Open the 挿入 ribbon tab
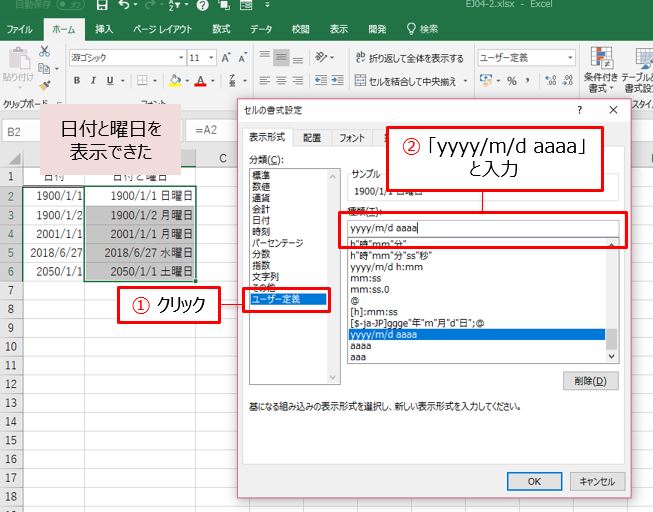Image resolution: width=653 pixels, height=512 pixels. point(104,29)
